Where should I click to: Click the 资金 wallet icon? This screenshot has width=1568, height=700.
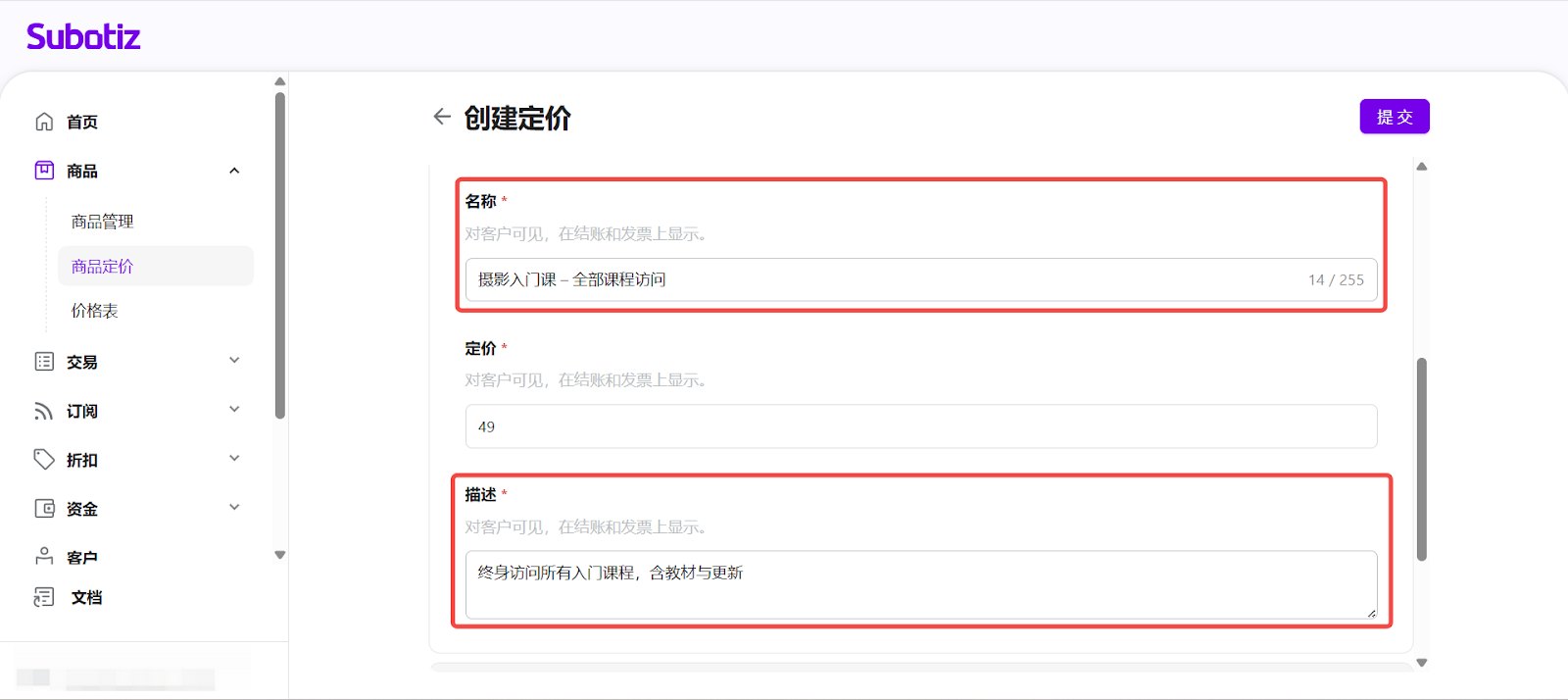44,508
